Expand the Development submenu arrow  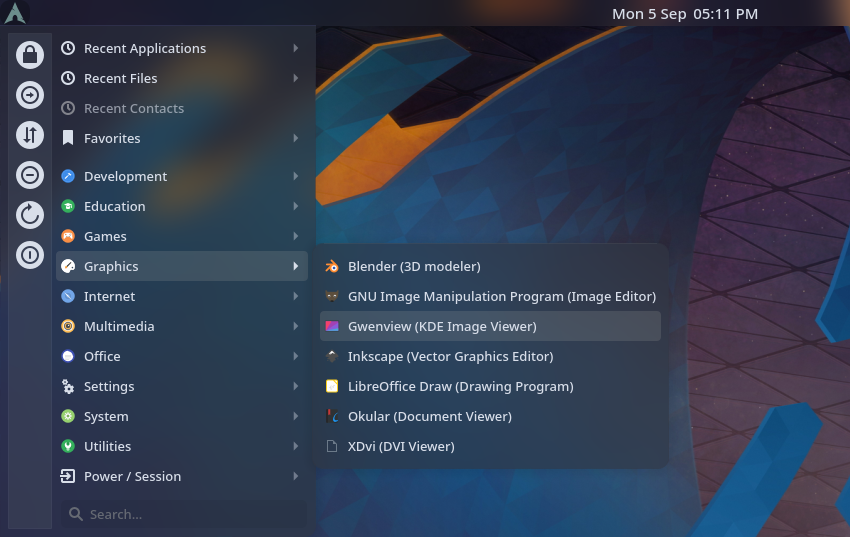(296, 176)
